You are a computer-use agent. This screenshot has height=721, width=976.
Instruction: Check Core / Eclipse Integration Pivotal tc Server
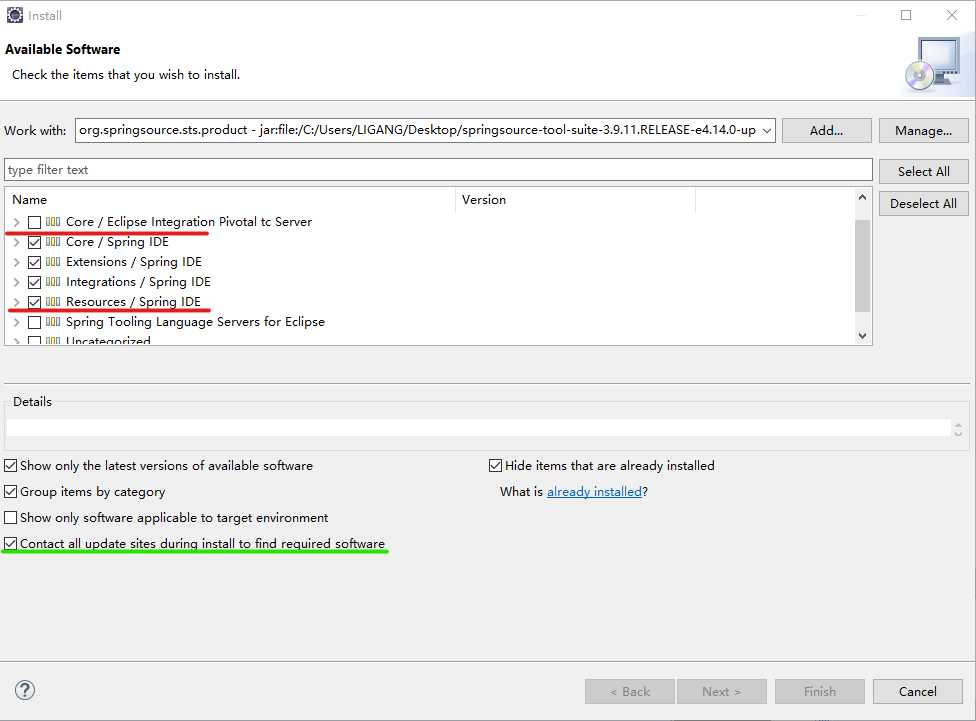click(x=35, y=222)
